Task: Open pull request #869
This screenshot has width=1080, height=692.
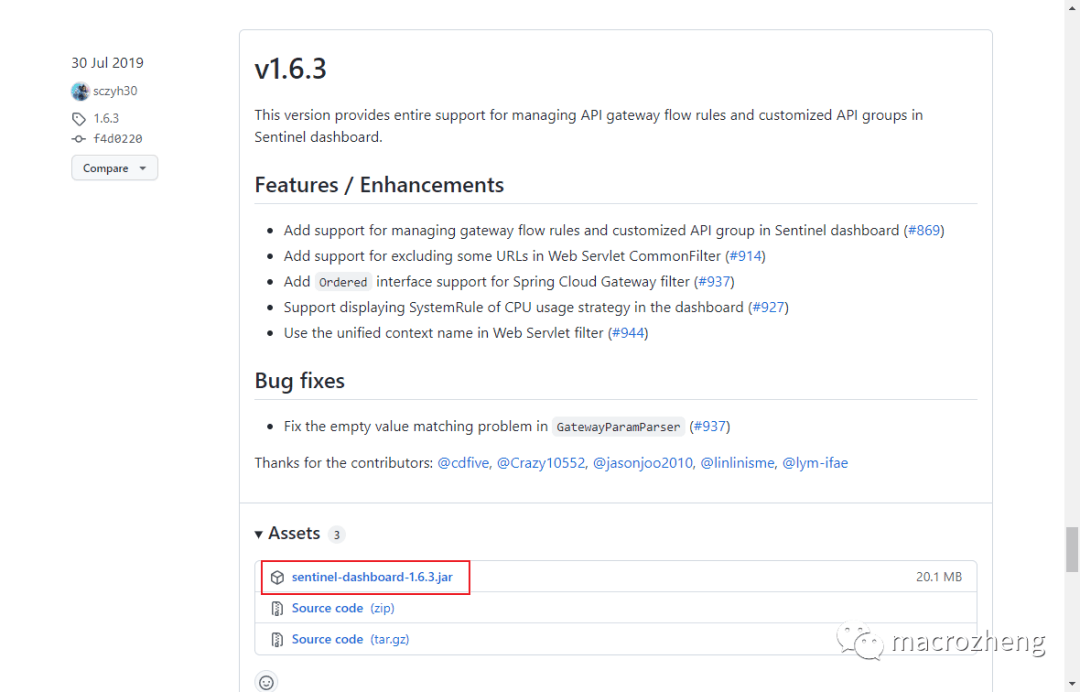Action: click(x=924, y=231)
